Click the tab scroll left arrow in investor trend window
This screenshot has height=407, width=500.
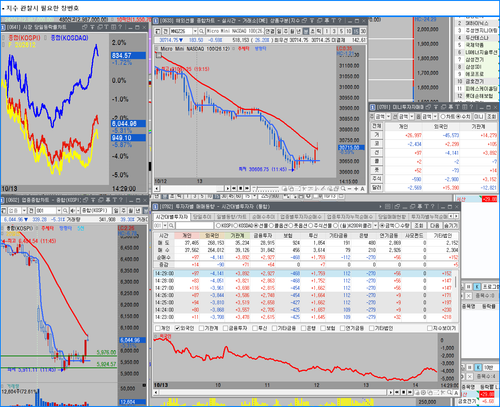point(451,217)
